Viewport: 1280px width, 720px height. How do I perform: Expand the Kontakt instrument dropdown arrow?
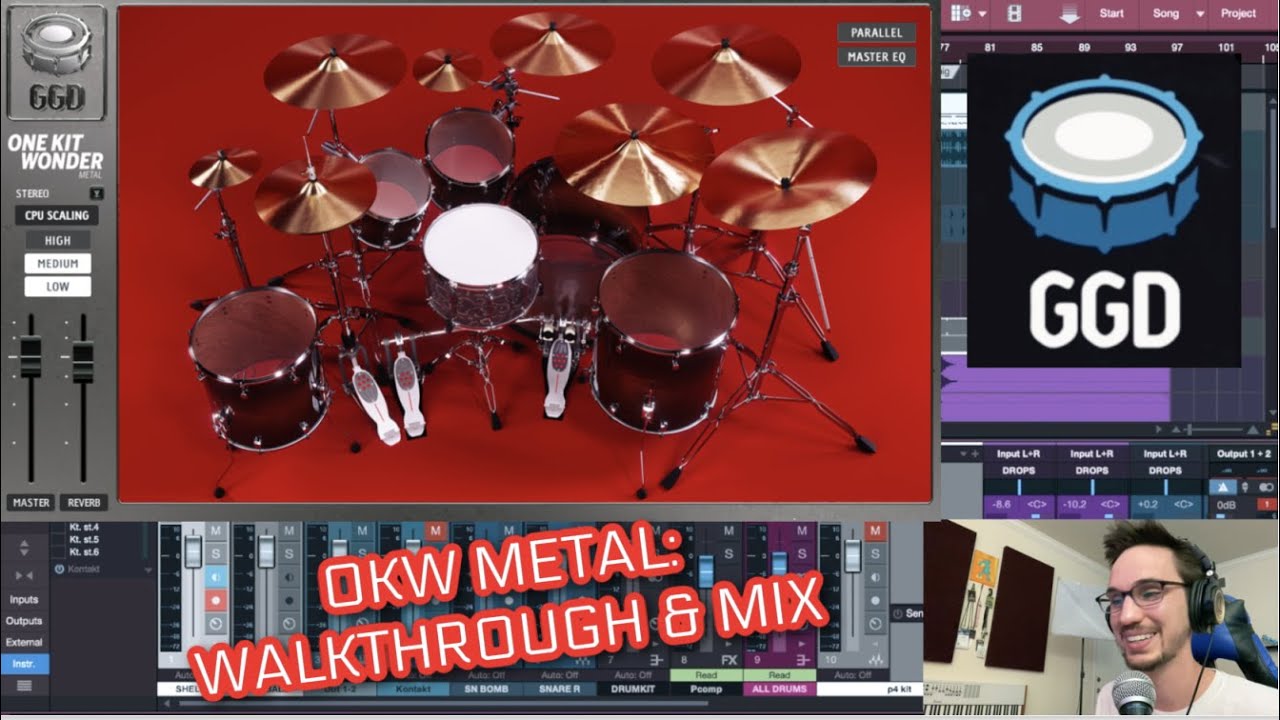[x=148, y=570]
